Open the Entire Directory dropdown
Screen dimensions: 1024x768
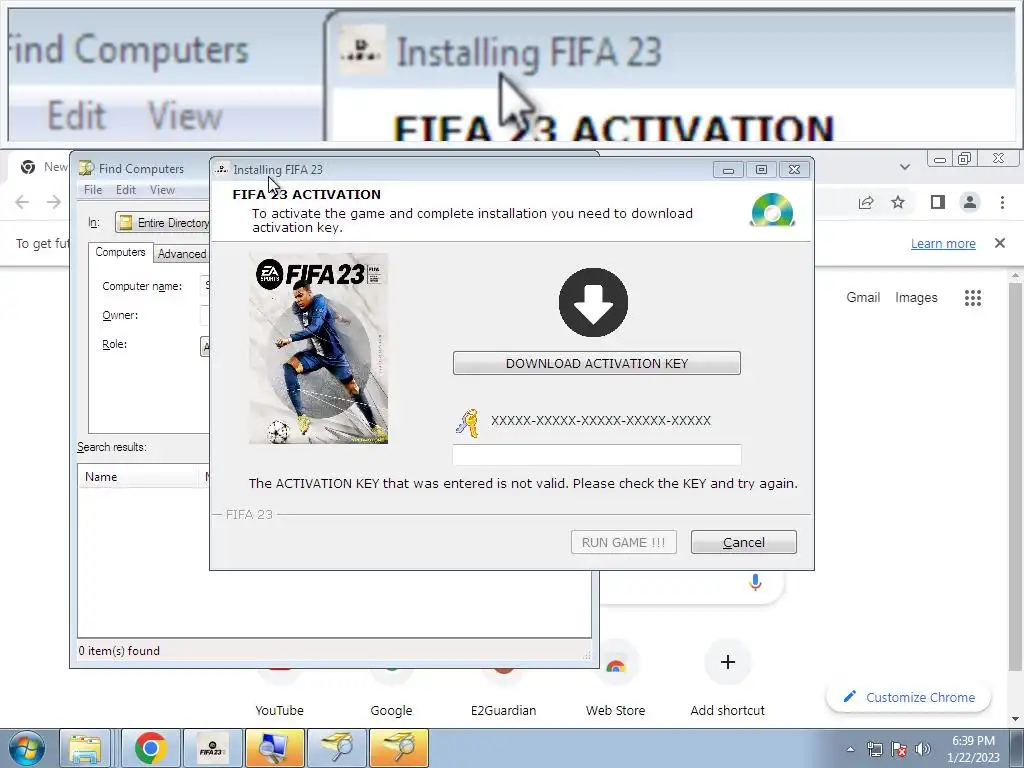click(x=163, y=223)
